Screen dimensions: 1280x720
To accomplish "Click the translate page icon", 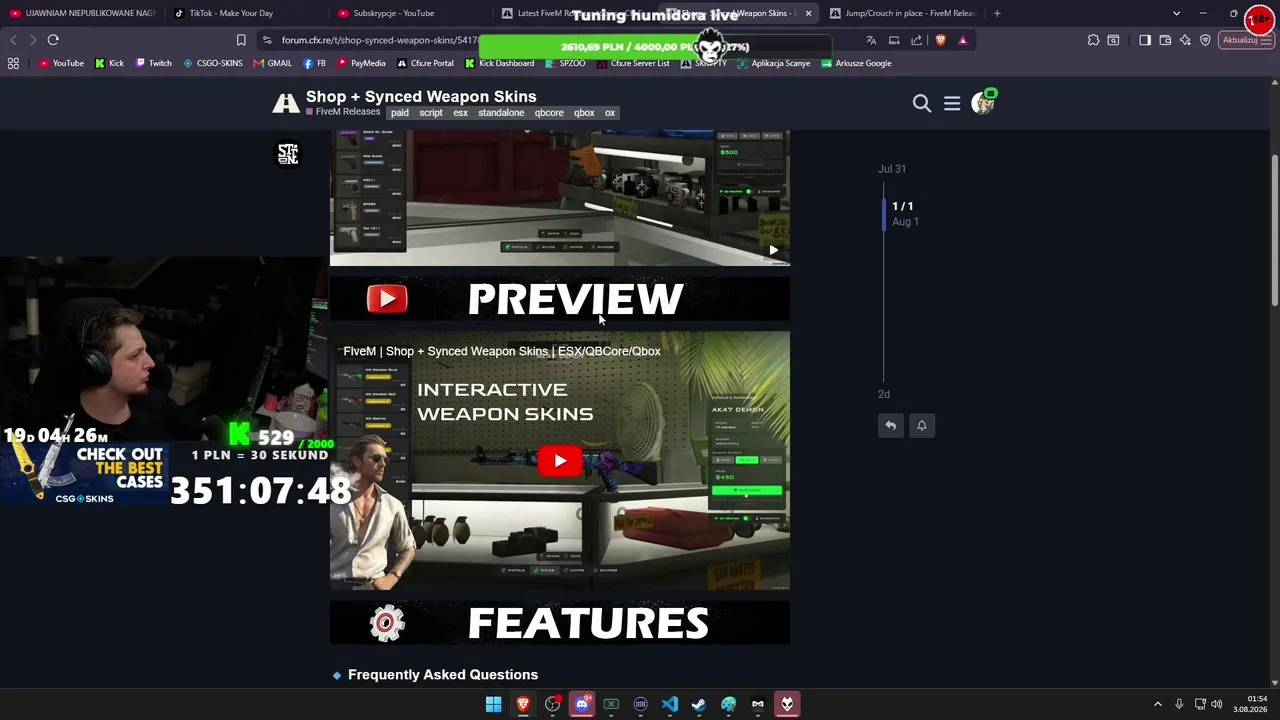I will (871, 40).
